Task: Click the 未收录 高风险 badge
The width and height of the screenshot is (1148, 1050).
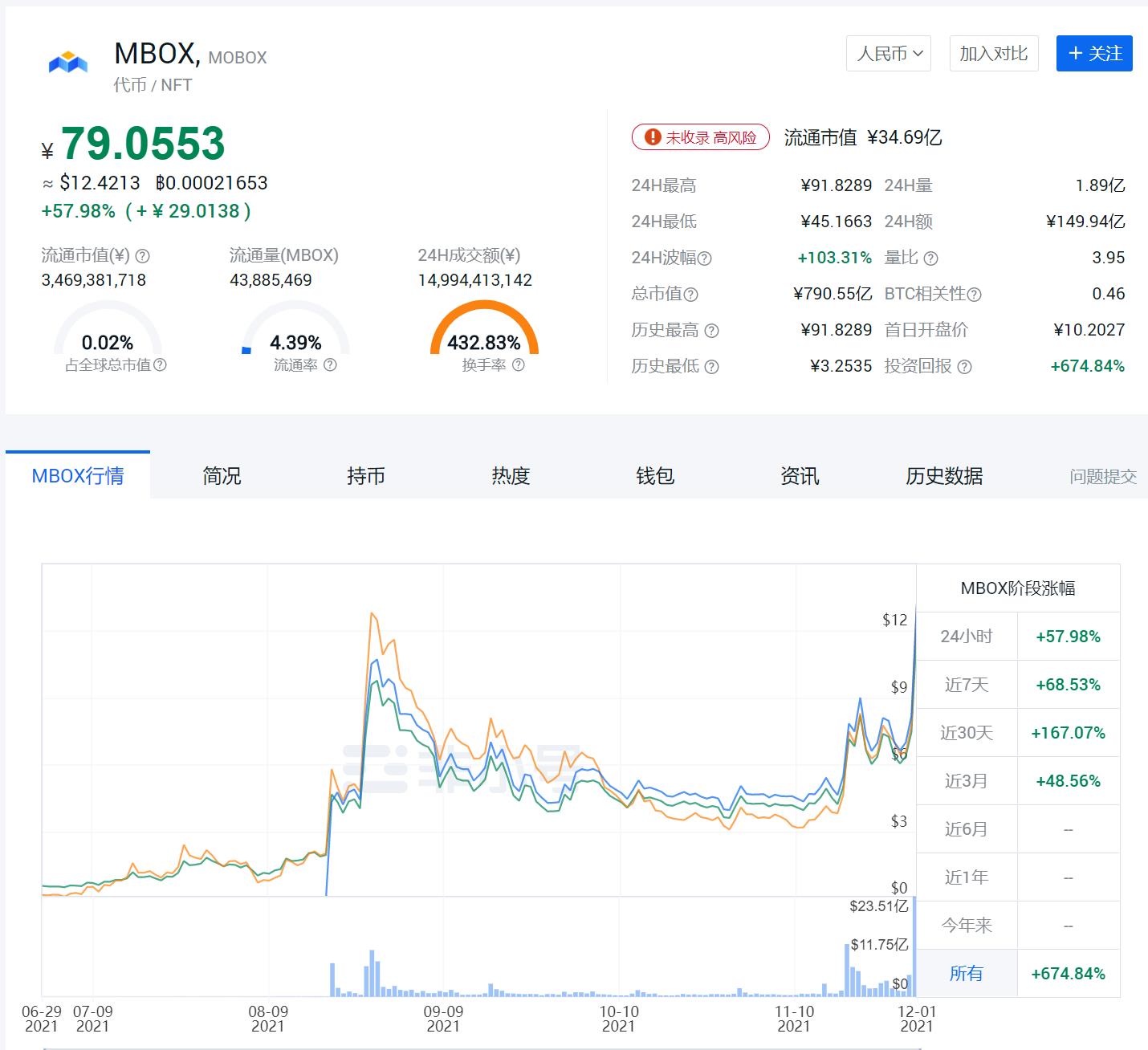Action: coord(701,137)
